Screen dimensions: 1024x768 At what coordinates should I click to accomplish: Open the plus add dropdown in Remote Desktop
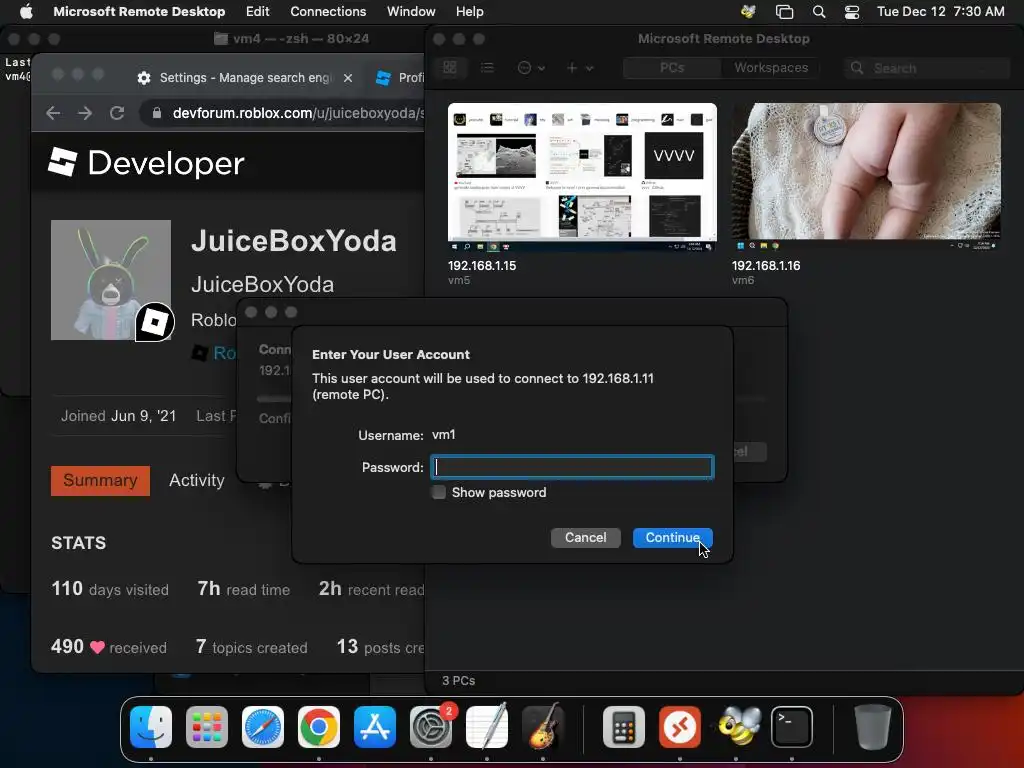(579, 67)
